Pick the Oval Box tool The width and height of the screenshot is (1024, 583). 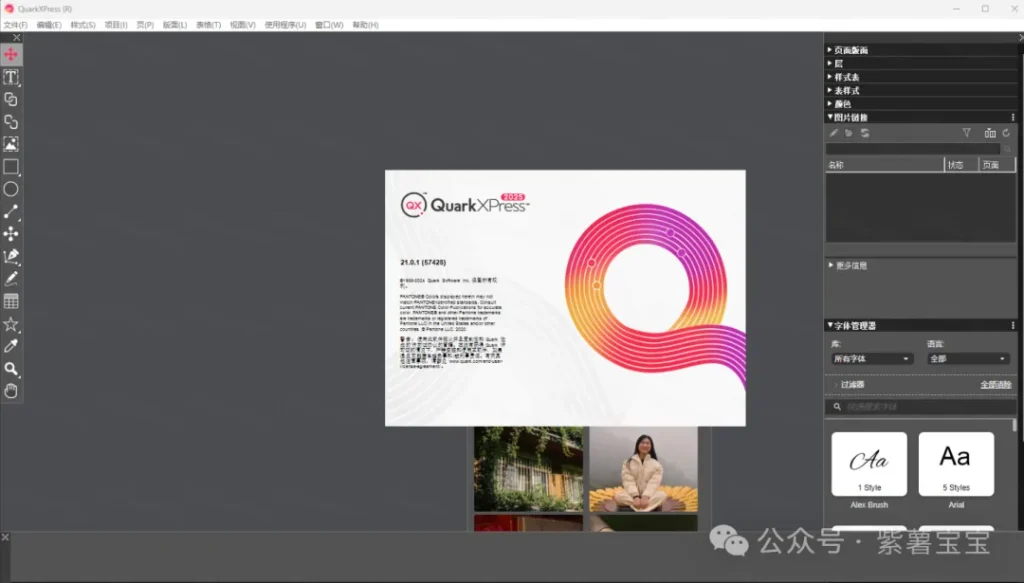(11, 189)
